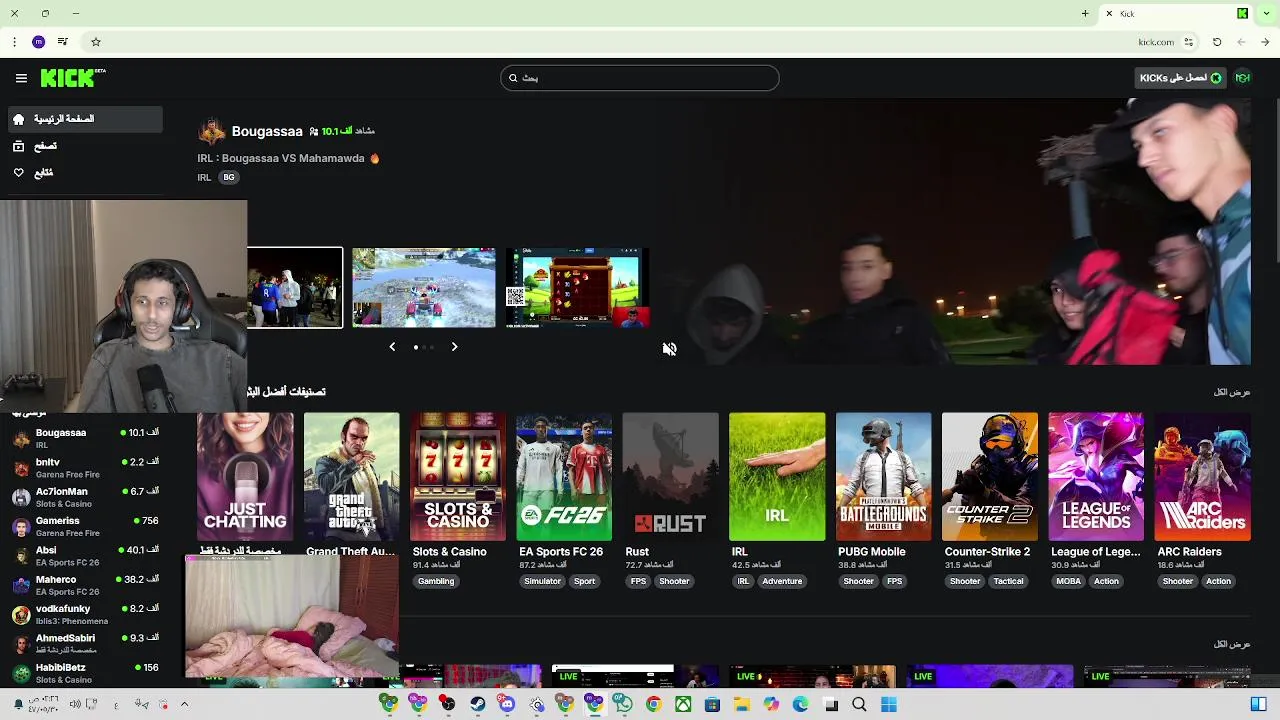Open the user profile avatar menu
Viewport: 1280px width, 720px height.
click(1243, 78)
